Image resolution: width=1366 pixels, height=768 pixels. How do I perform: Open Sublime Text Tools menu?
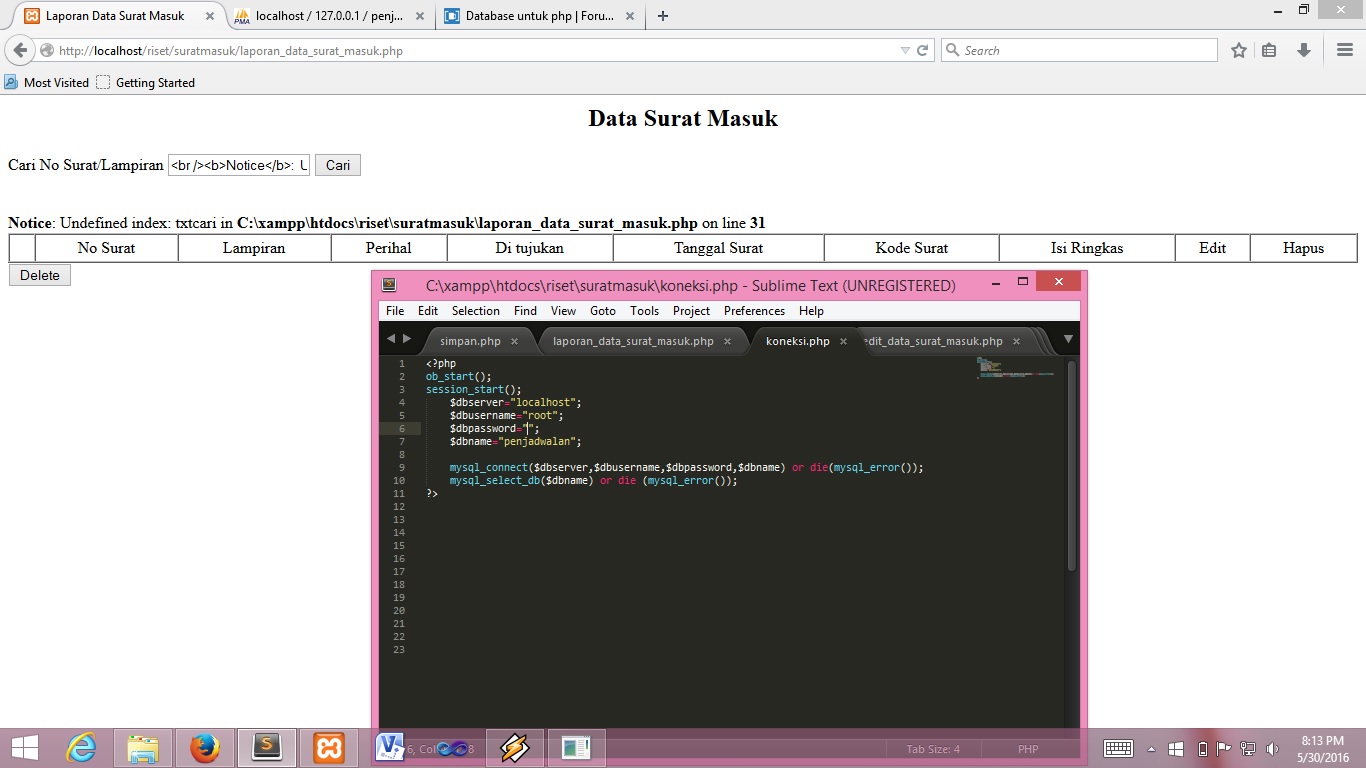click(644, 311)
